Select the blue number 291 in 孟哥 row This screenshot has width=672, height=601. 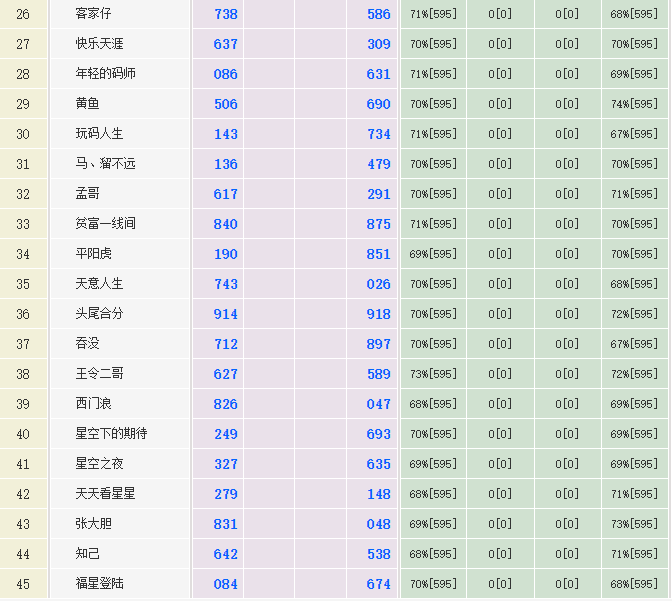[x=378, y=194]
